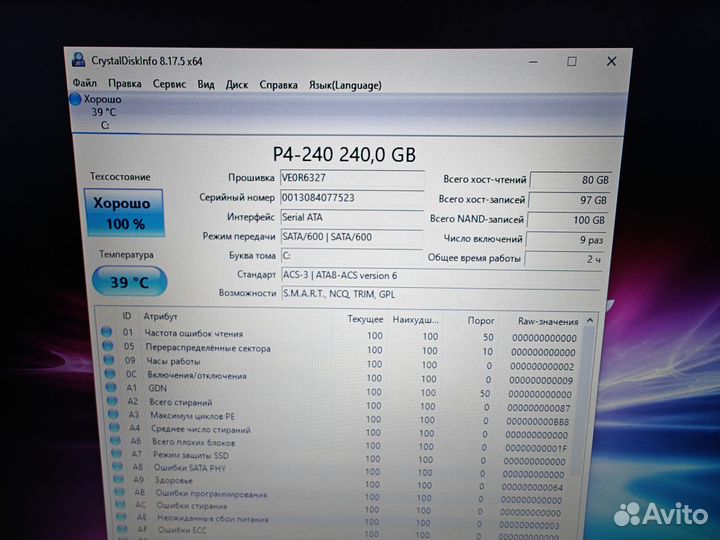Open the Справка menu
The width and height of the screenshot is (720, 540).
(278, 85)
